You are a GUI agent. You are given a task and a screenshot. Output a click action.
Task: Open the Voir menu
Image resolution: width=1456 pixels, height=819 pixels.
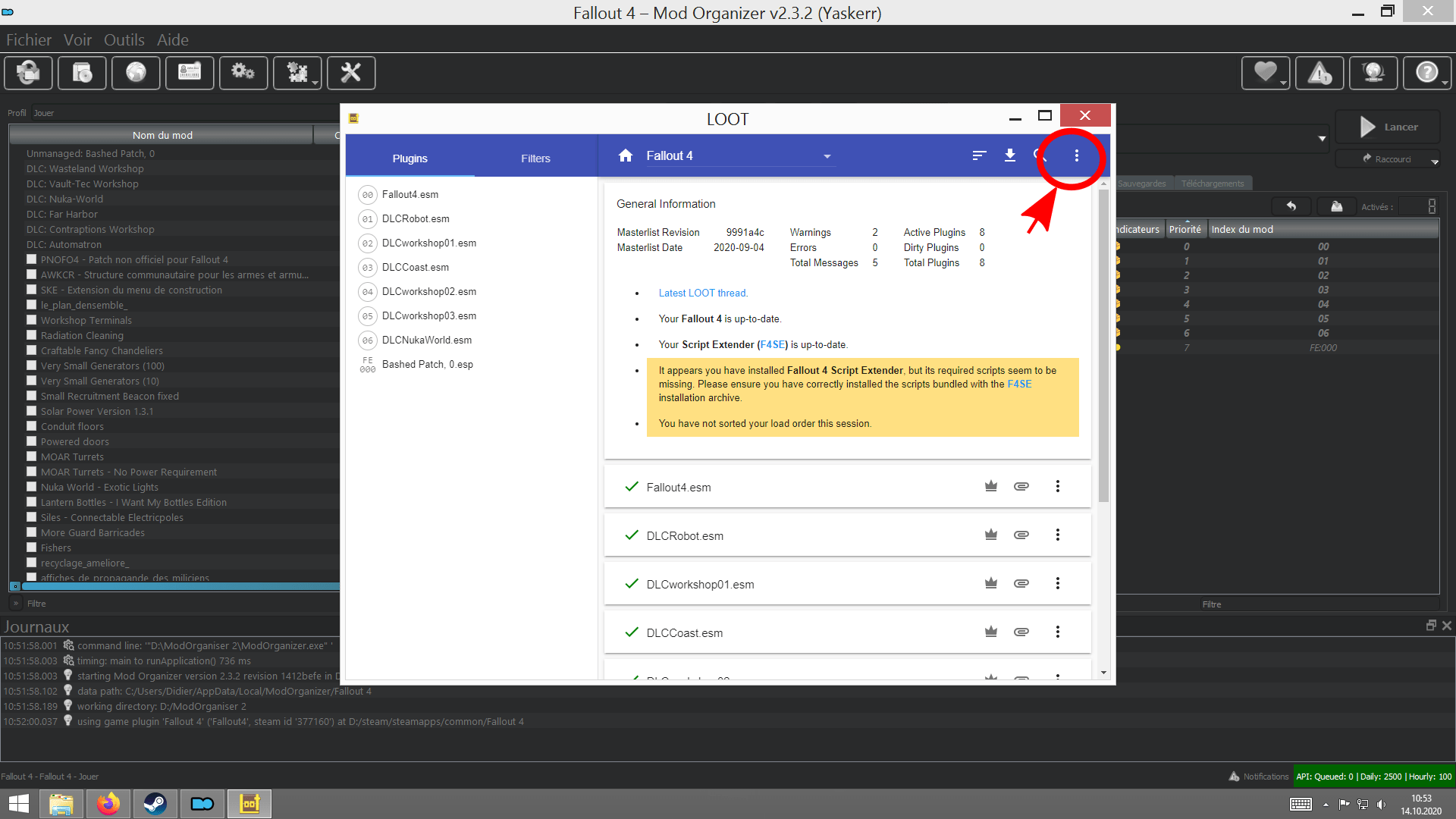[77, 39]
